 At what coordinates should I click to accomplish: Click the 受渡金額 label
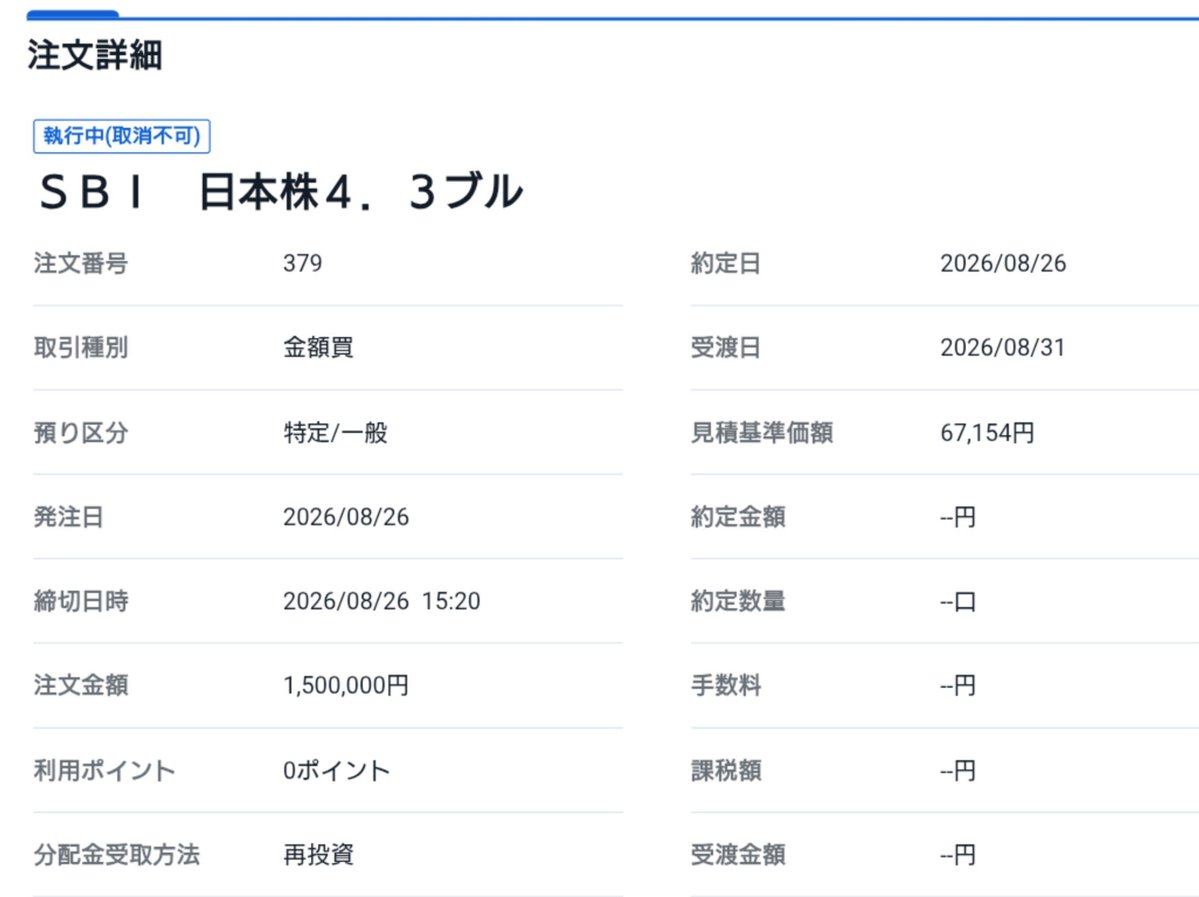[737, 854]
